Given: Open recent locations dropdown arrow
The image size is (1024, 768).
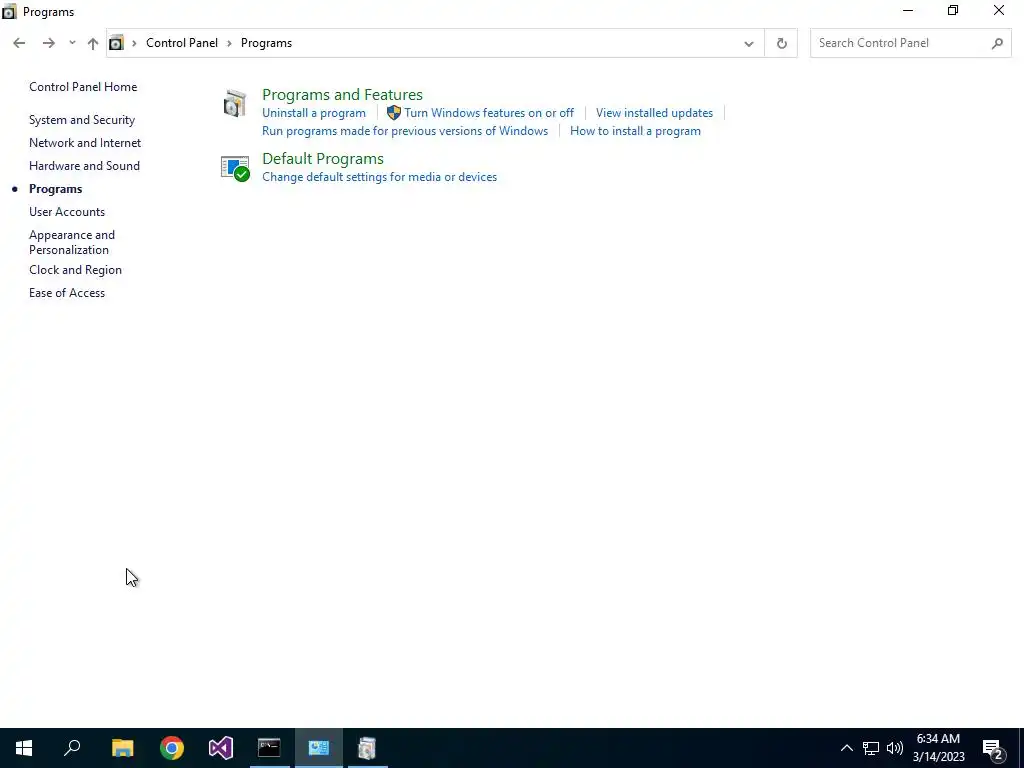Looking at the screenshot, I should tap(72, 43).
